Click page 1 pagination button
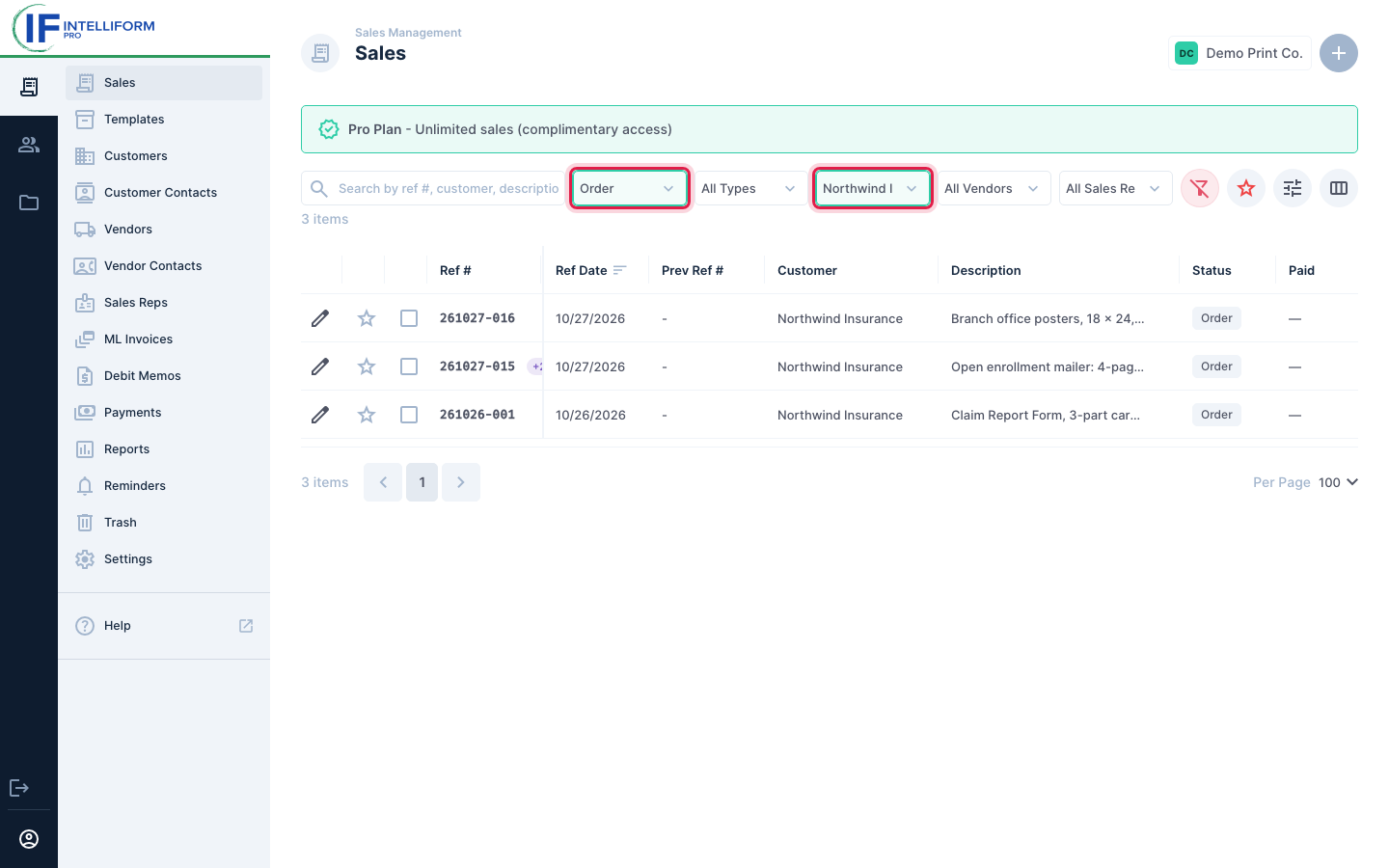1389x868 pixels. 422,482
